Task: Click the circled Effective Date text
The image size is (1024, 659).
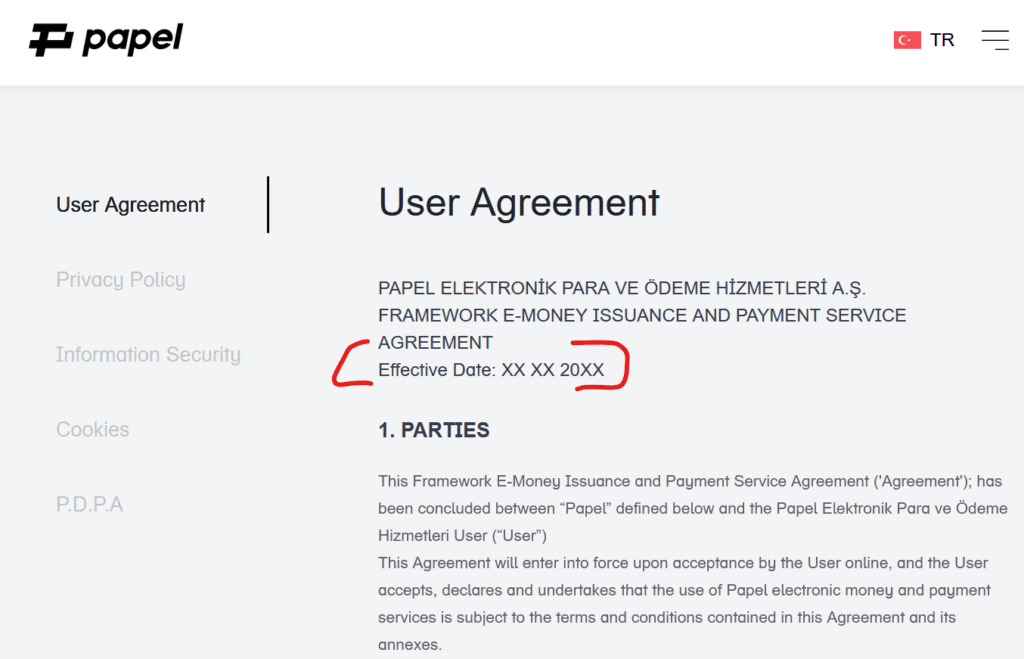Action: click(491, 369)
